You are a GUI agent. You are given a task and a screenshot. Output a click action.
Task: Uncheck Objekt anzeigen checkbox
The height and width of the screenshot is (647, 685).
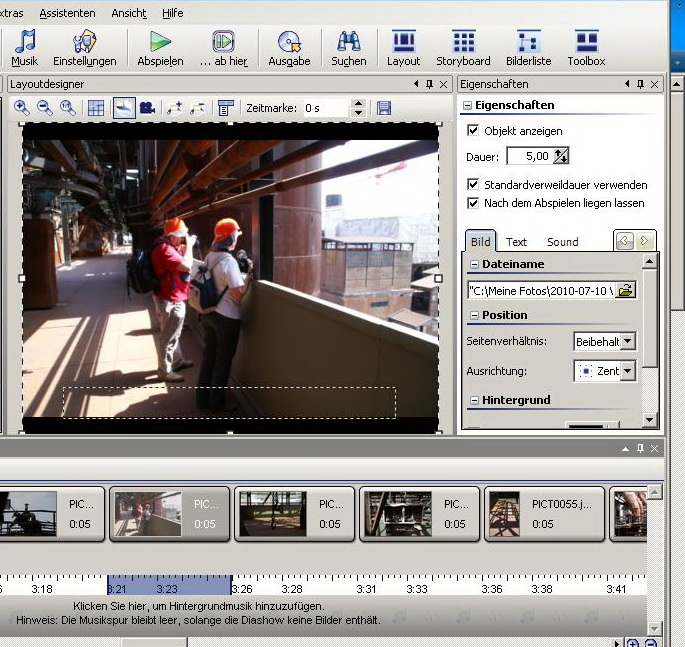coord(473,131)
